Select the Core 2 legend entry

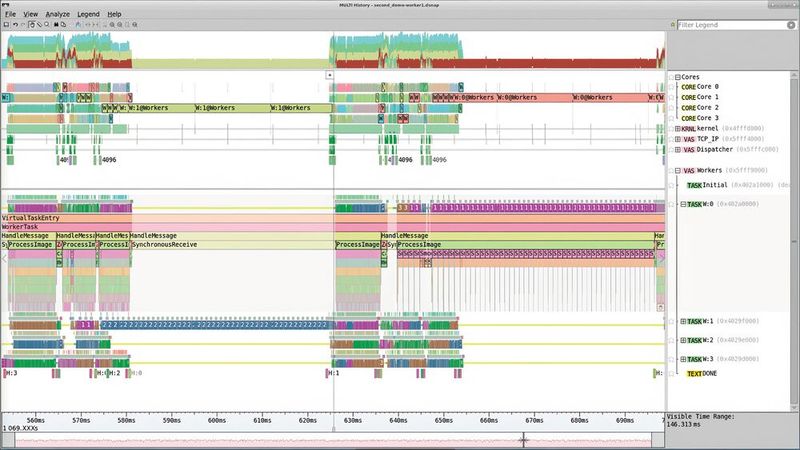706,108
